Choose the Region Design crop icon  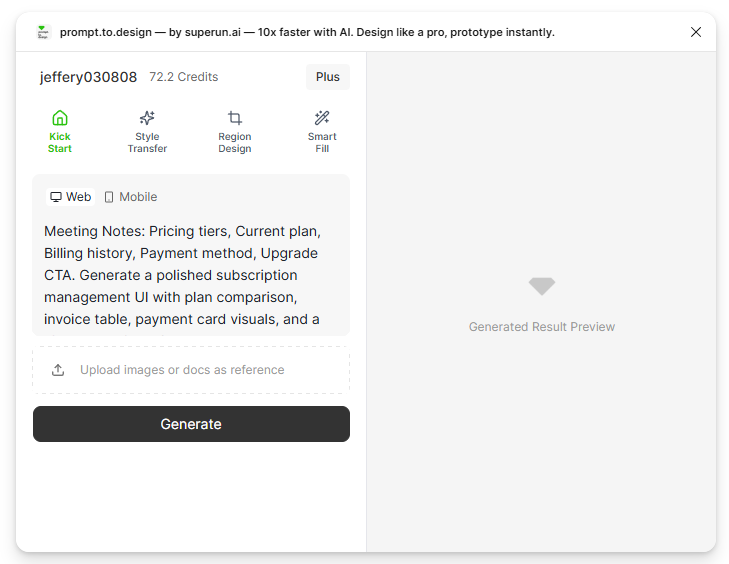(235, 118)
